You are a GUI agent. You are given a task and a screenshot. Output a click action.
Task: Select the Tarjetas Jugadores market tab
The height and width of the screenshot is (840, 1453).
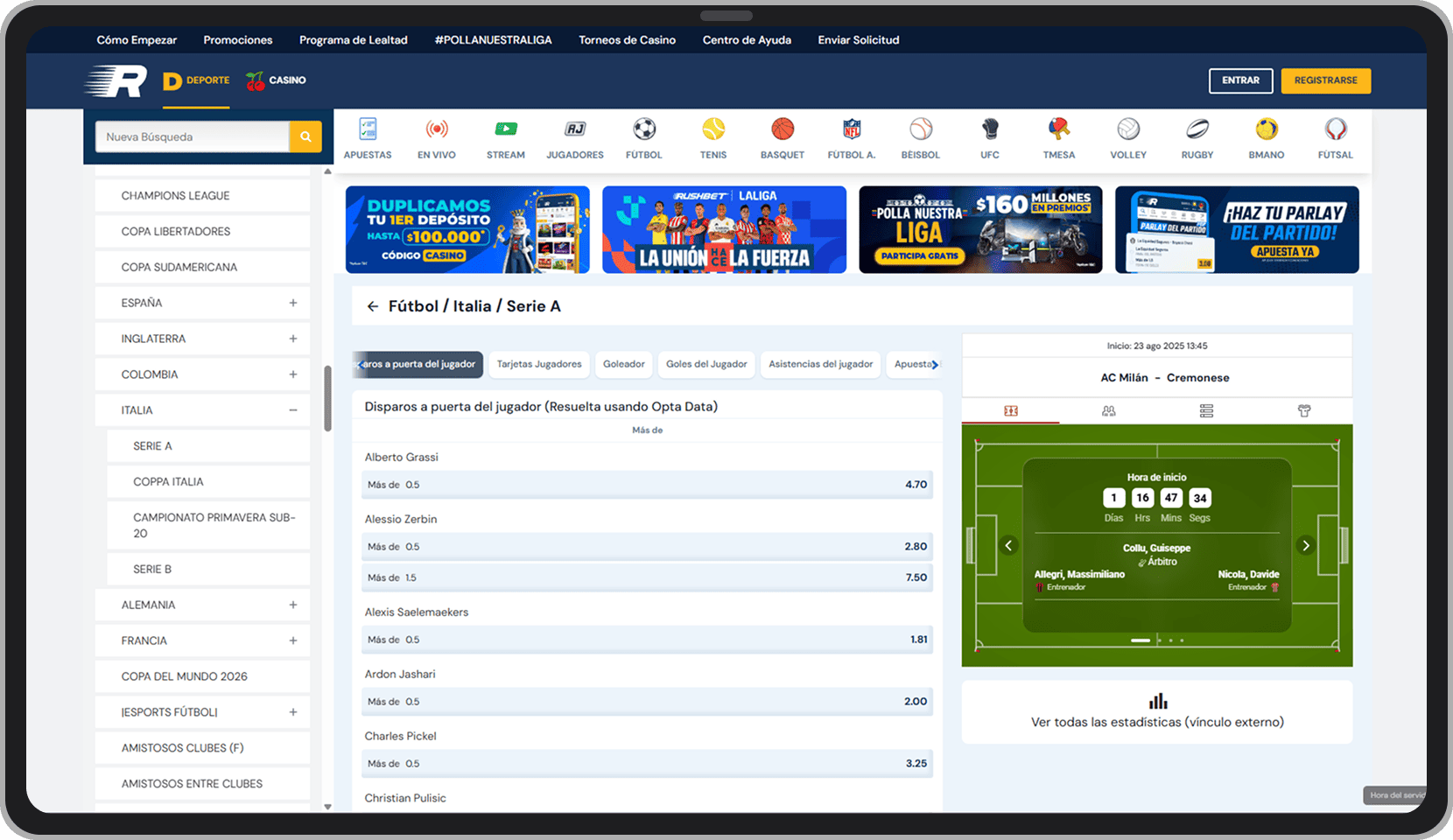tap(539, 364)
